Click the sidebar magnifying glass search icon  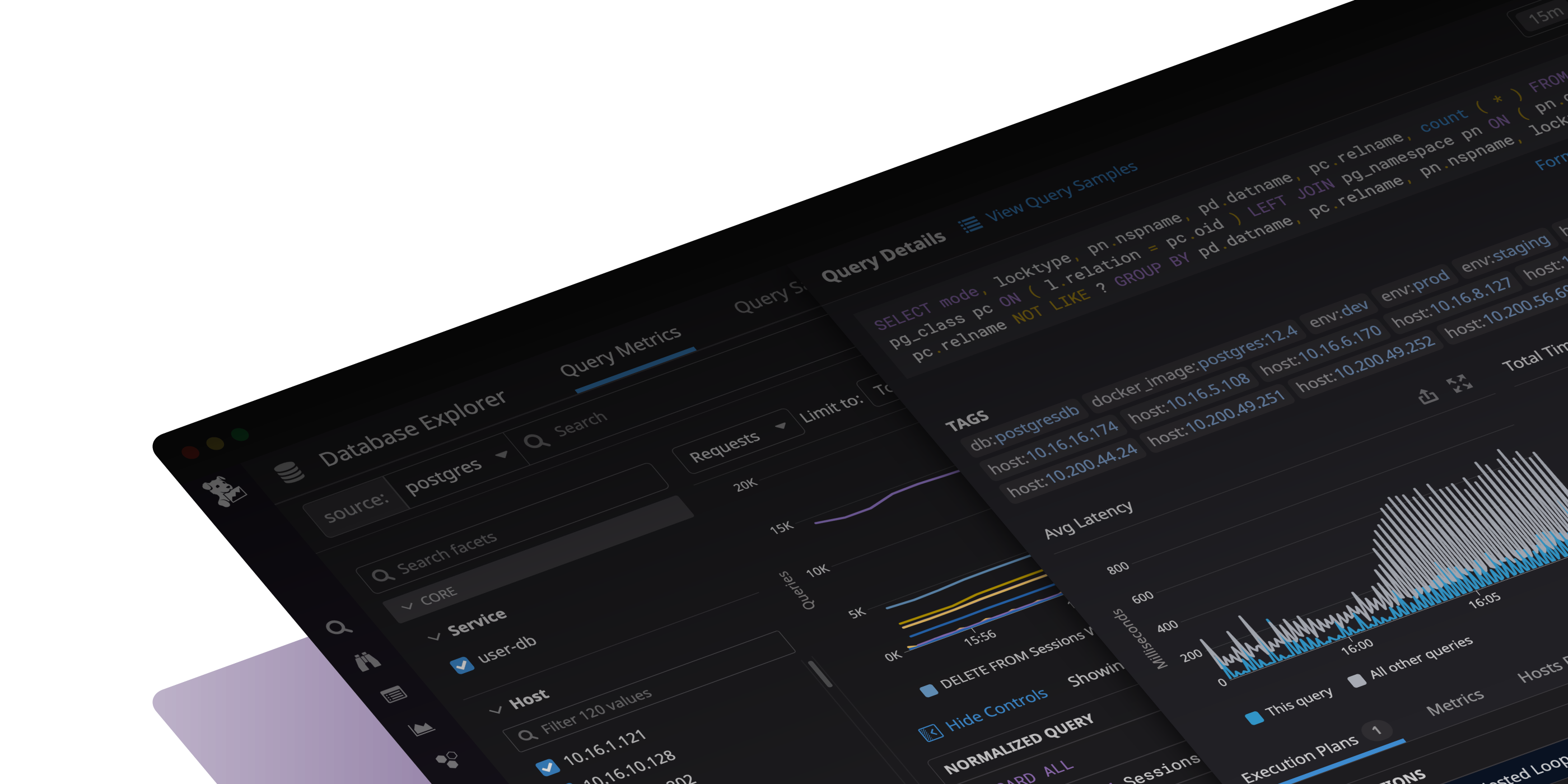(x=338, y=627)
